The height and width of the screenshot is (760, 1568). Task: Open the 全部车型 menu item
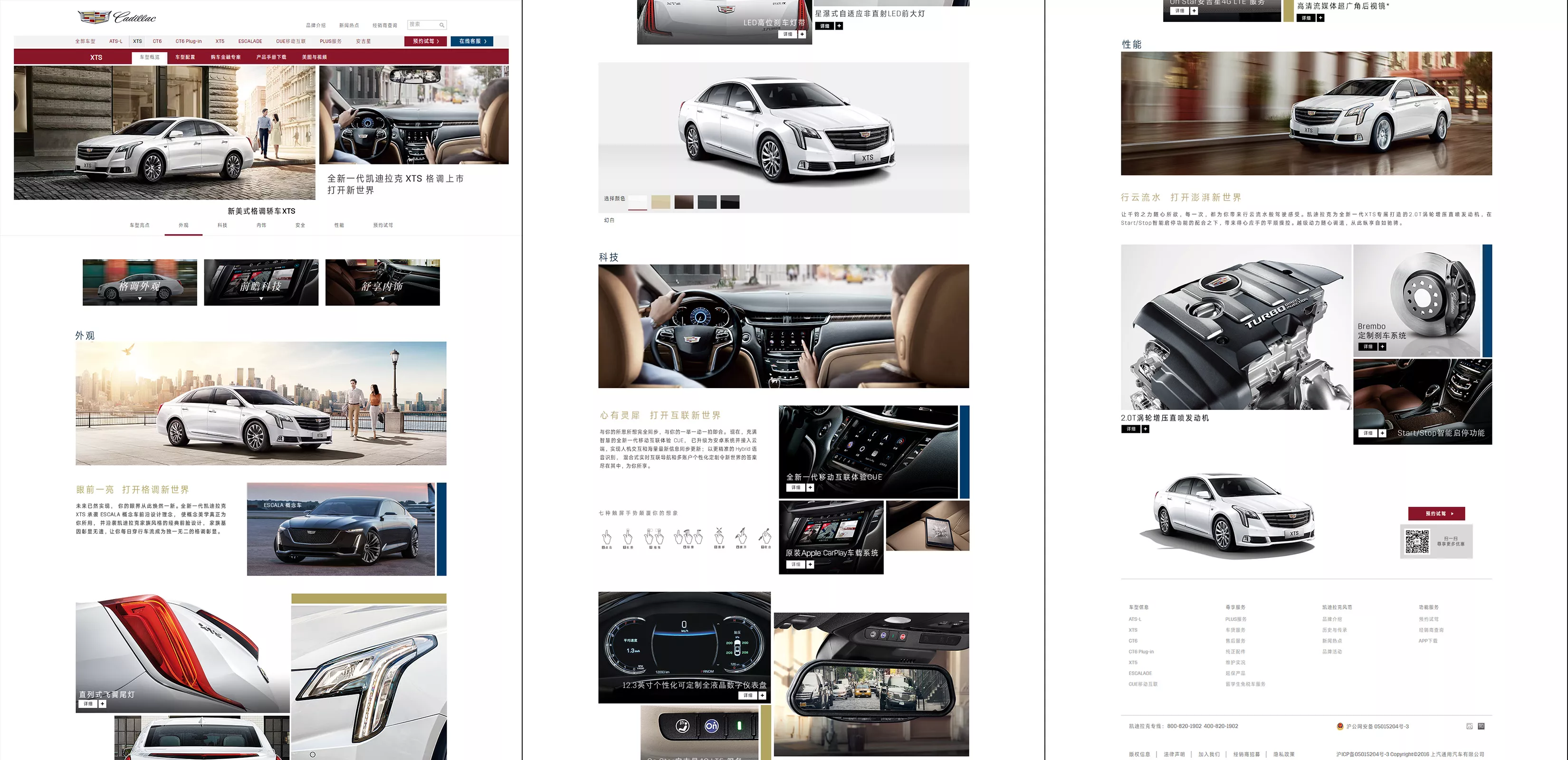(85, 41)
